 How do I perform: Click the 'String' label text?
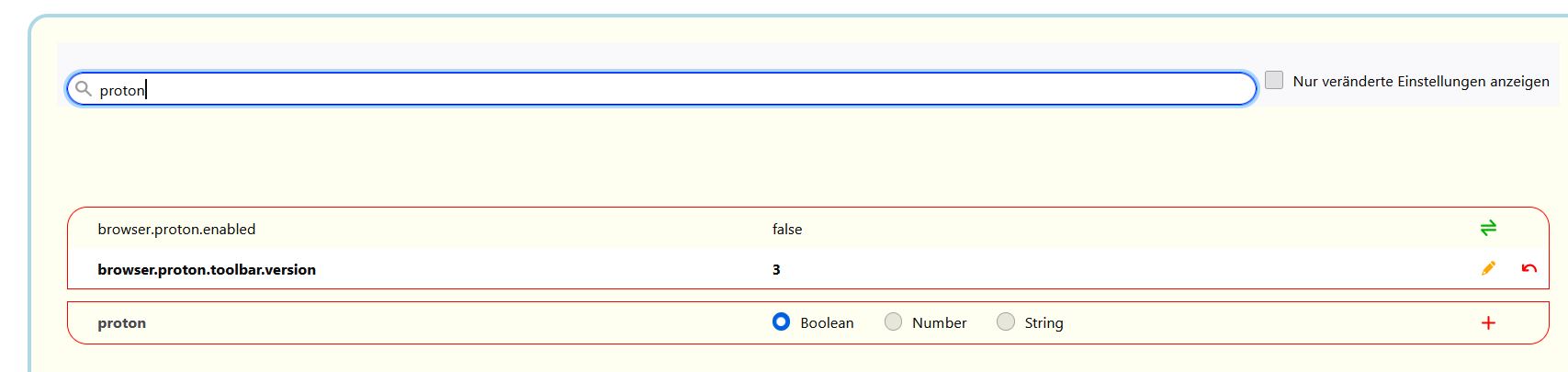[1043, 323]
